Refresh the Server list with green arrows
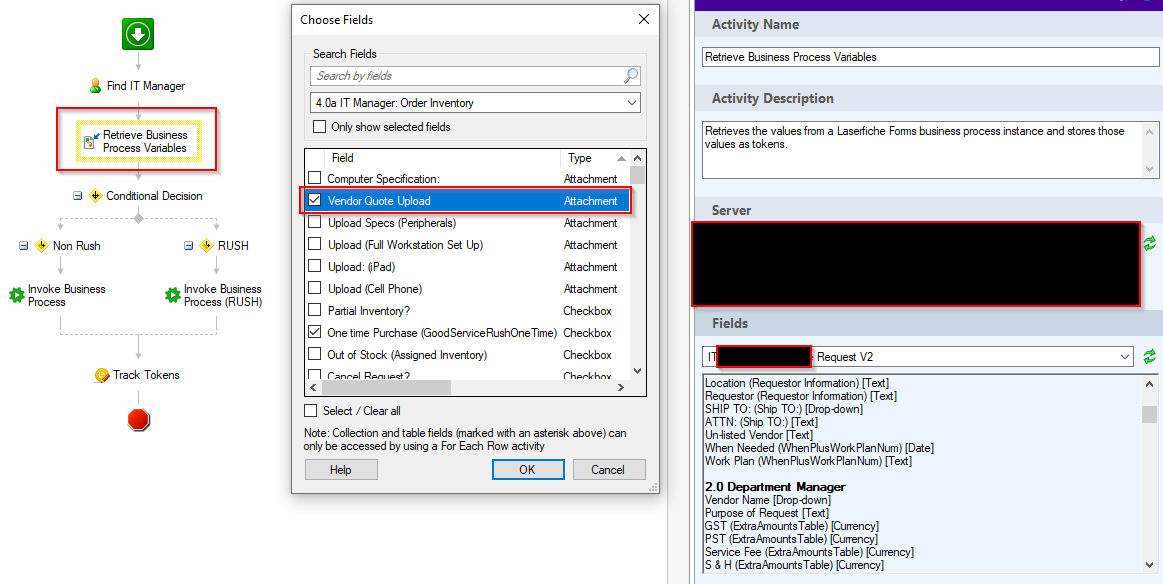 point(1149,243)
